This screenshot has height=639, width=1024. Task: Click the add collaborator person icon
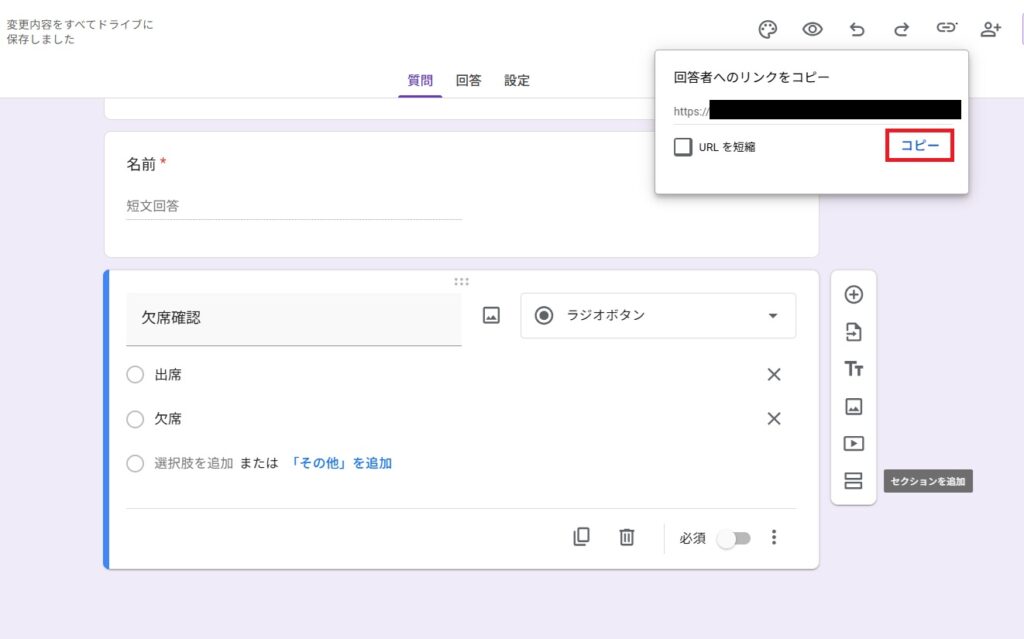(990, 29)
